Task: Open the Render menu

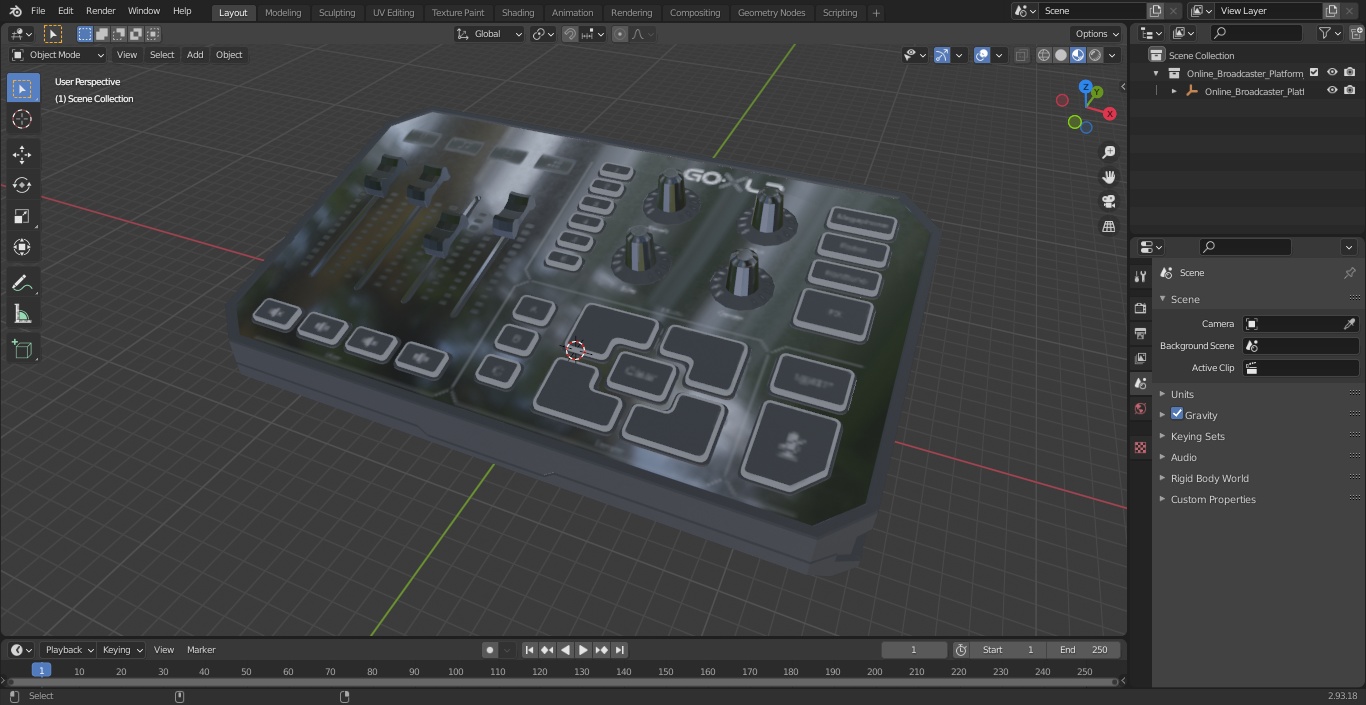Action: pyautogui.click(x=100, y=11)
